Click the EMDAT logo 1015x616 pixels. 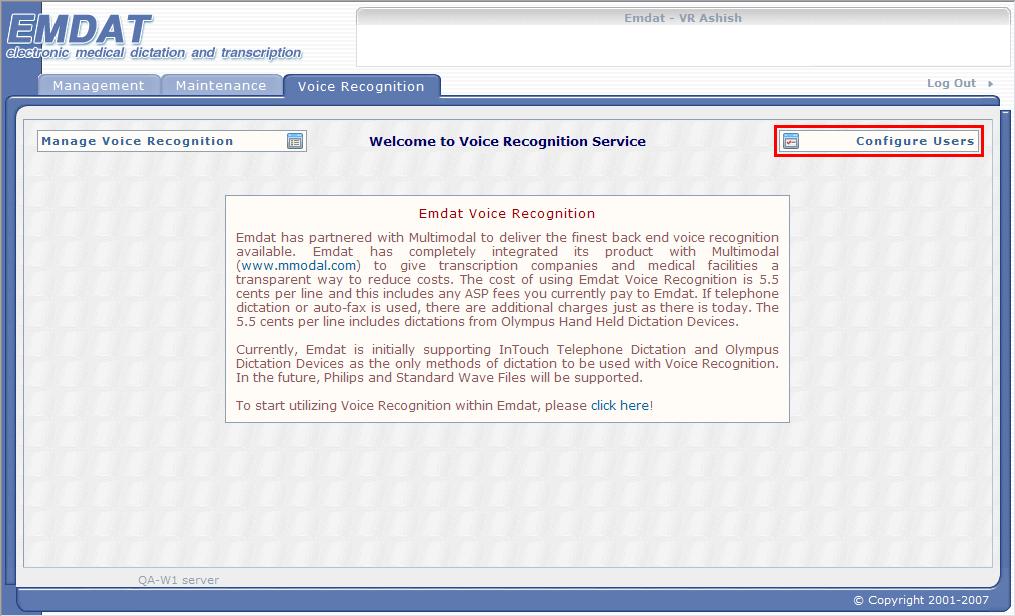tap(80, 29)
